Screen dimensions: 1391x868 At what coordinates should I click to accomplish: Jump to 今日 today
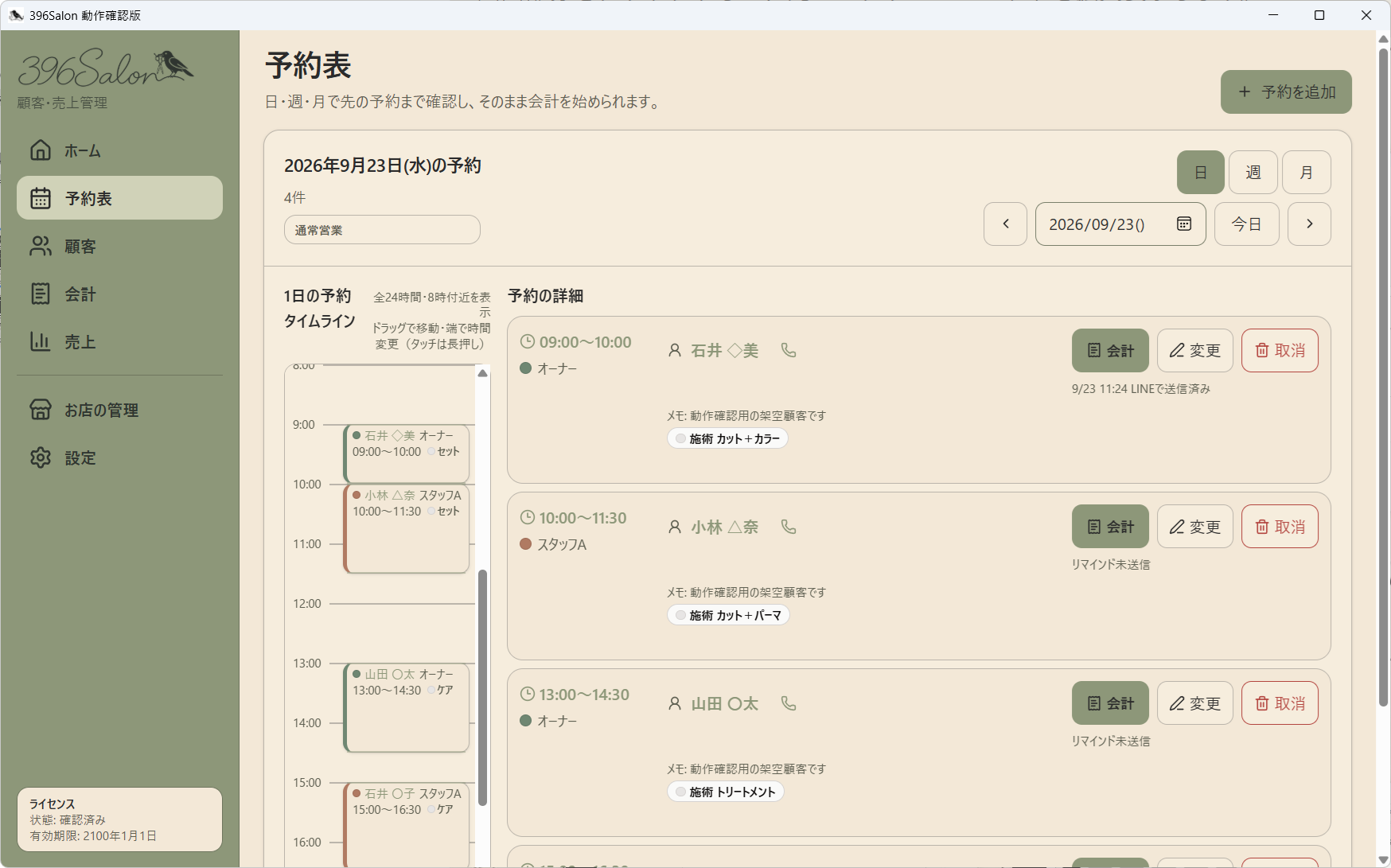[1247, 224]
